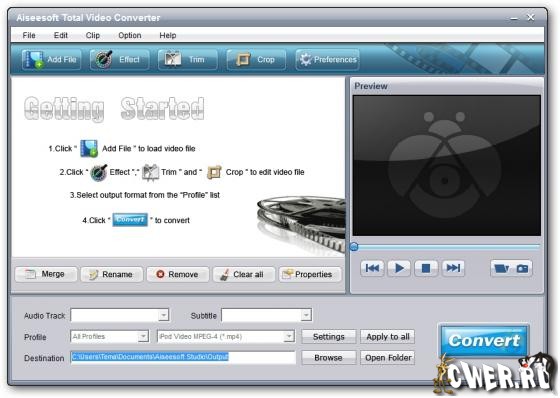The height and width of the screenshot is (398, 560).
Task: Skip to next frame in preview
Action: point(453,268)
